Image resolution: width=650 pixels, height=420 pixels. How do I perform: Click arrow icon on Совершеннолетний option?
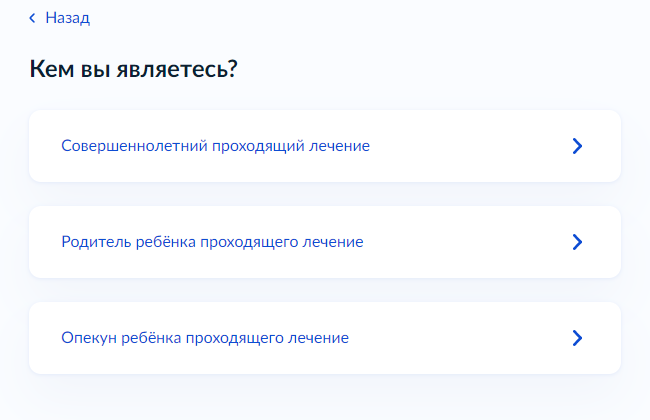[576, 146]
